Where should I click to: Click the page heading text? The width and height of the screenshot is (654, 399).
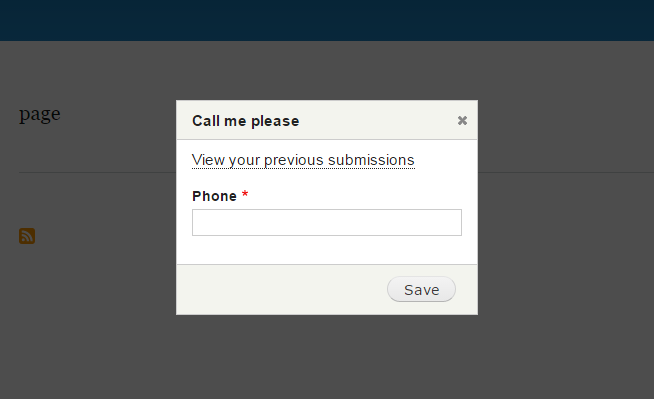pos(40,114)
